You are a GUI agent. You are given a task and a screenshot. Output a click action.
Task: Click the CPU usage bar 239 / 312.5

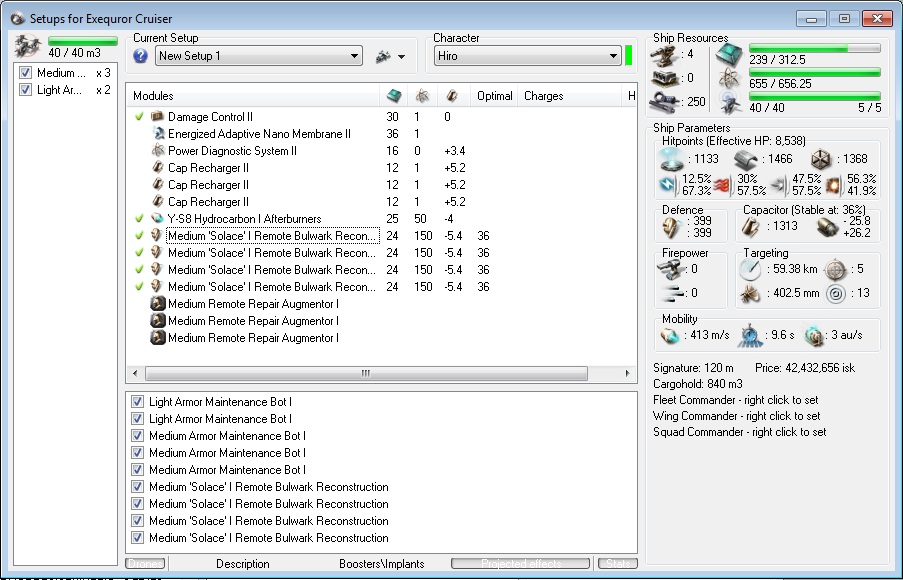(x=815, y=48)
